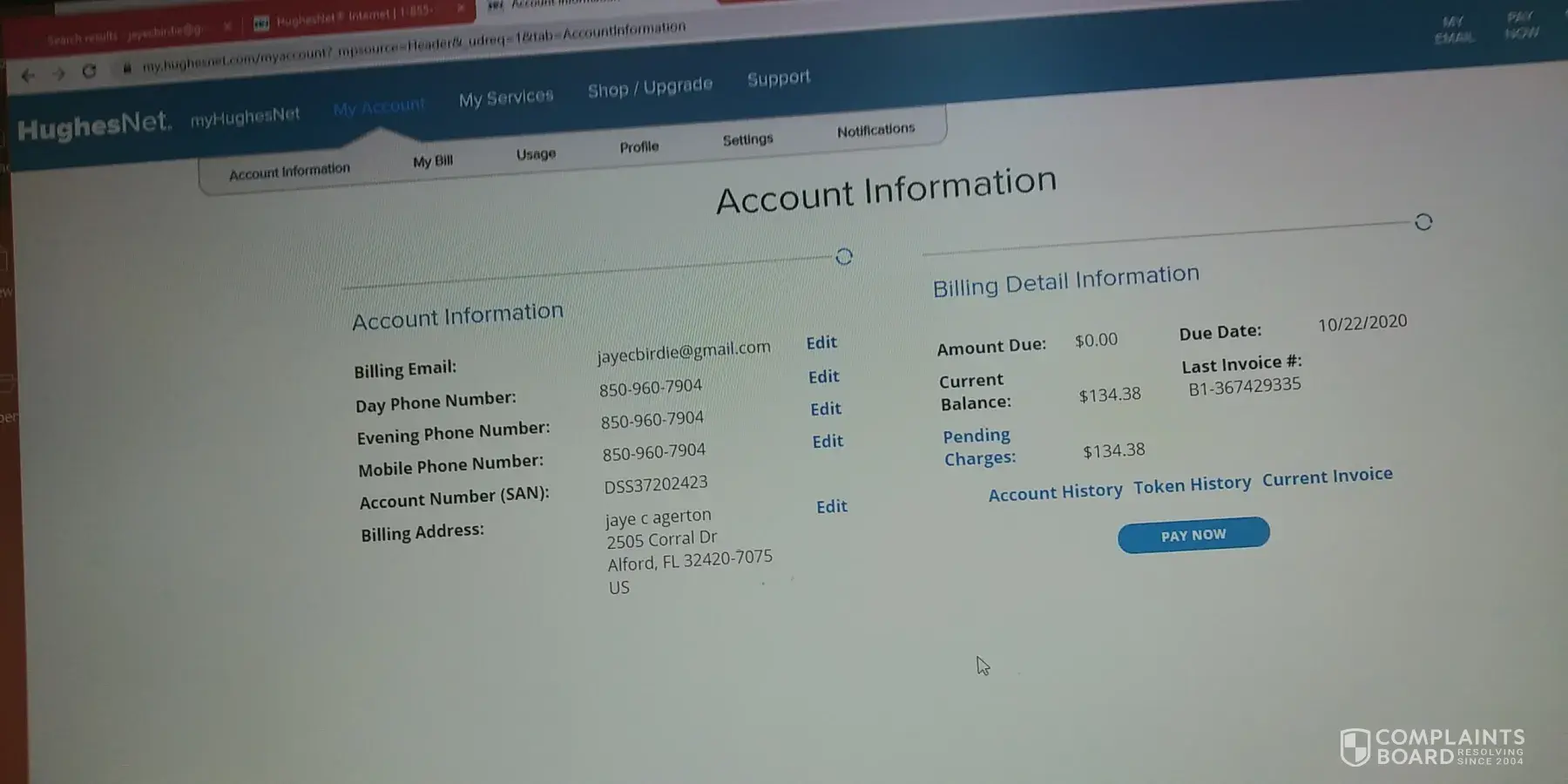This screenshot has height=784, width=1568.
Task: Go to the Support menu
Action: 778,78
